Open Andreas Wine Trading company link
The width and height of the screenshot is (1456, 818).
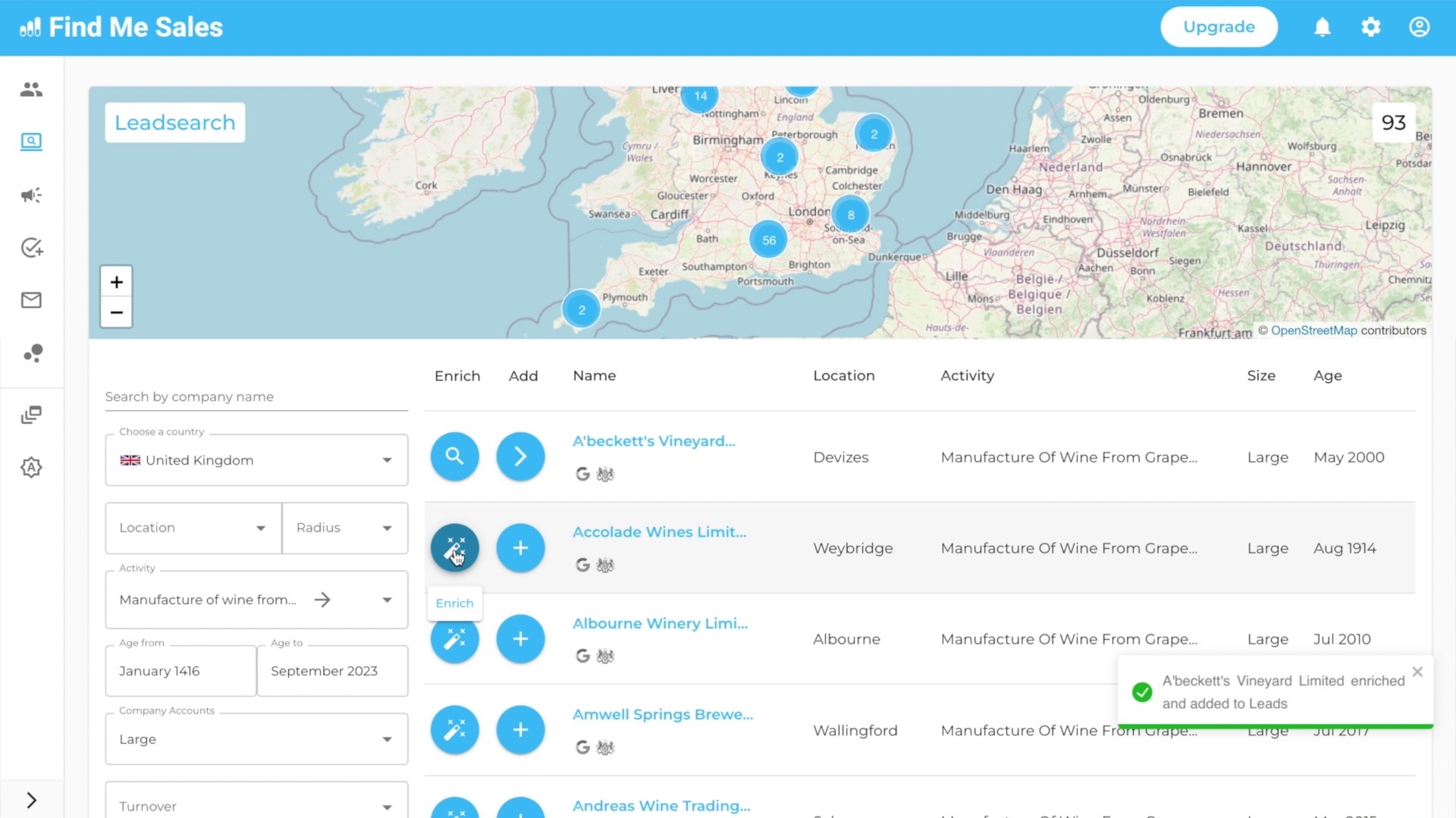coord(661,806)
